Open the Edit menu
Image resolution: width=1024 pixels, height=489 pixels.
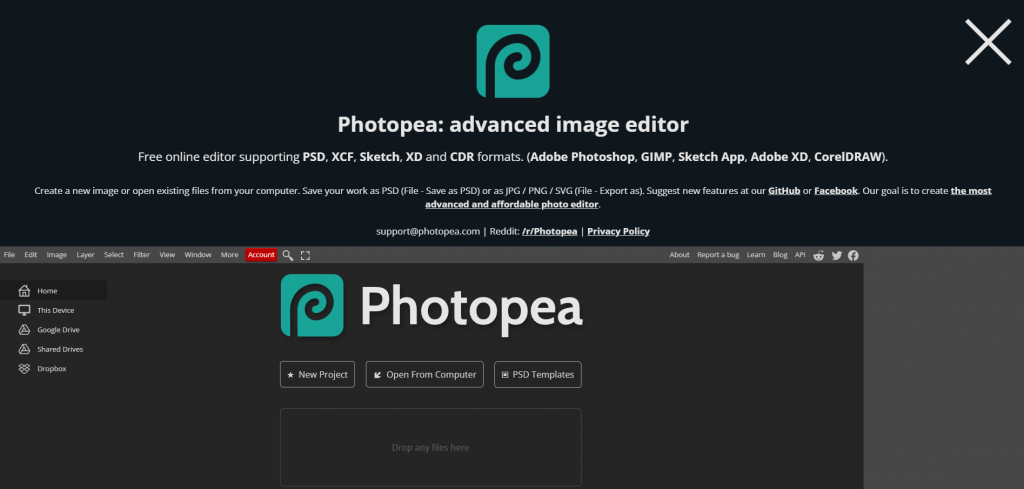31,255
